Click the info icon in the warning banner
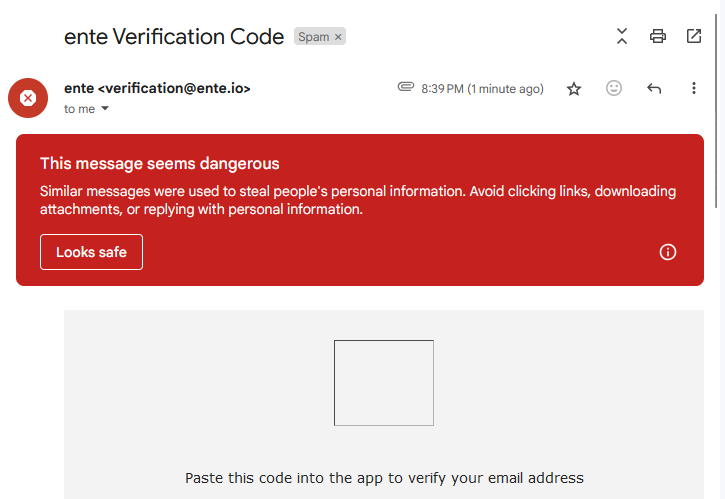Screen dimensions: 725x499 point(668,252)
